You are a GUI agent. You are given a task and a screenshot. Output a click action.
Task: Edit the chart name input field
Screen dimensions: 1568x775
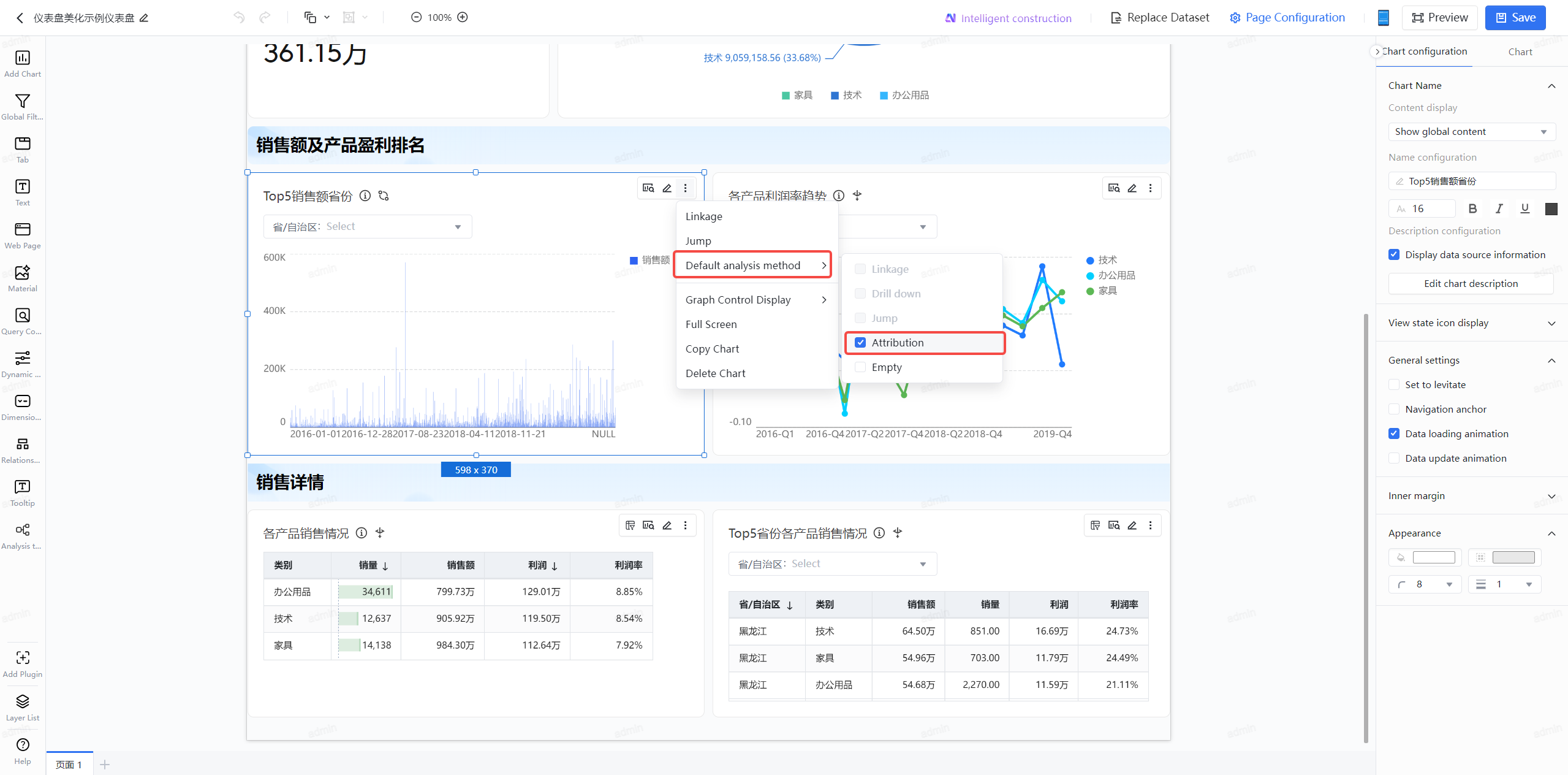click(1472, 181)
